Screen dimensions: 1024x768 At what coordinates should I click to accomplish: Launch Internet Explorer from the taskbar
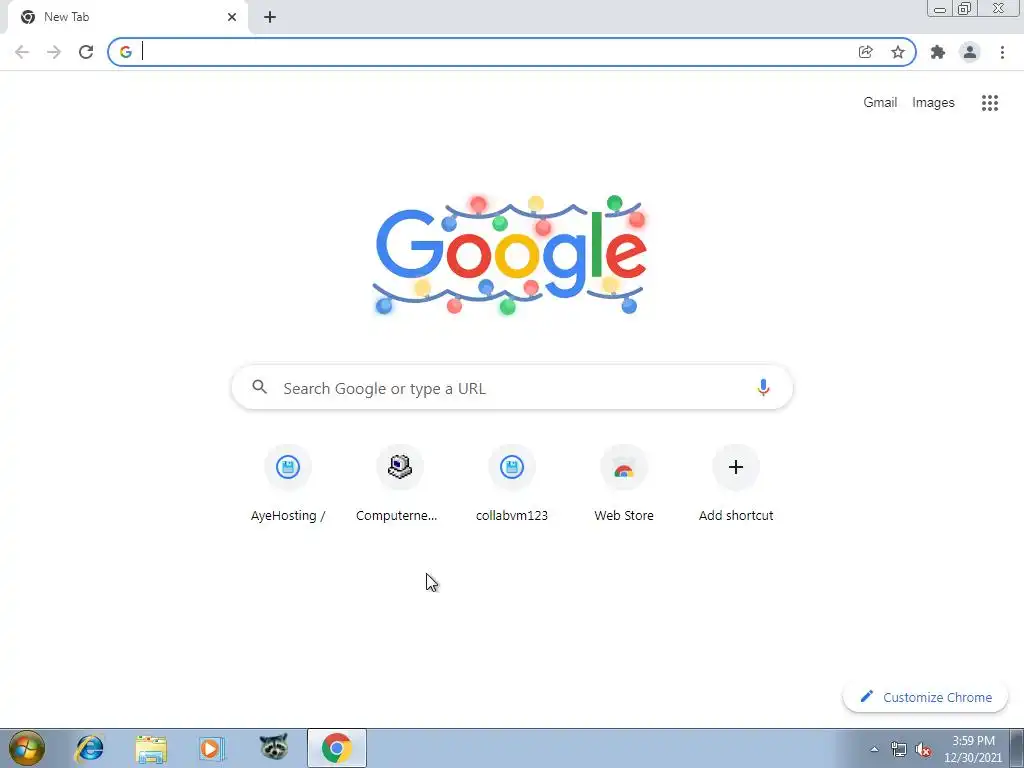click(x=89, y=748)
